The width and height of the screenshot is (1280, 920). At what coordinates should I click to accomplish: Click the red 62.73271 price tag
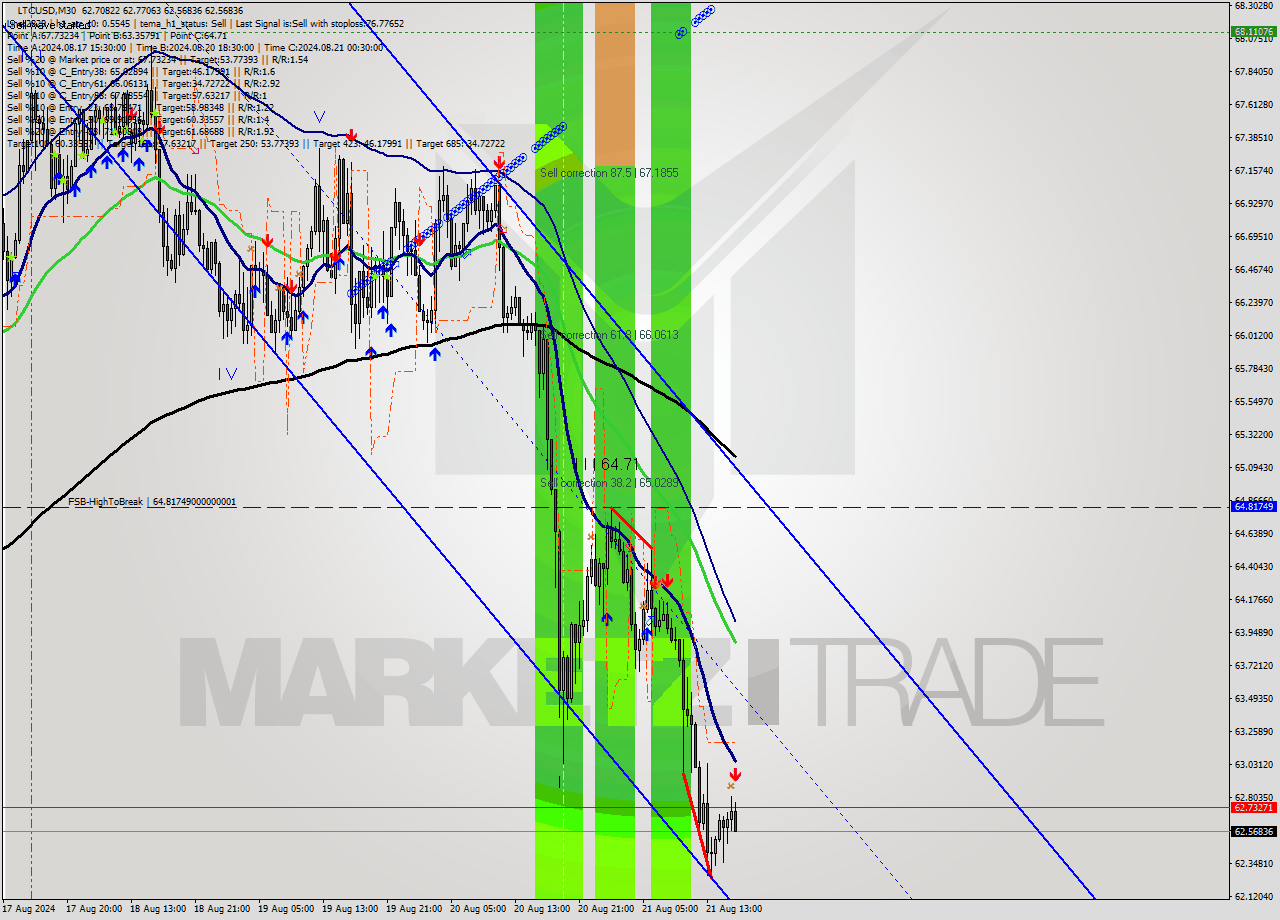coord(1253,807)
